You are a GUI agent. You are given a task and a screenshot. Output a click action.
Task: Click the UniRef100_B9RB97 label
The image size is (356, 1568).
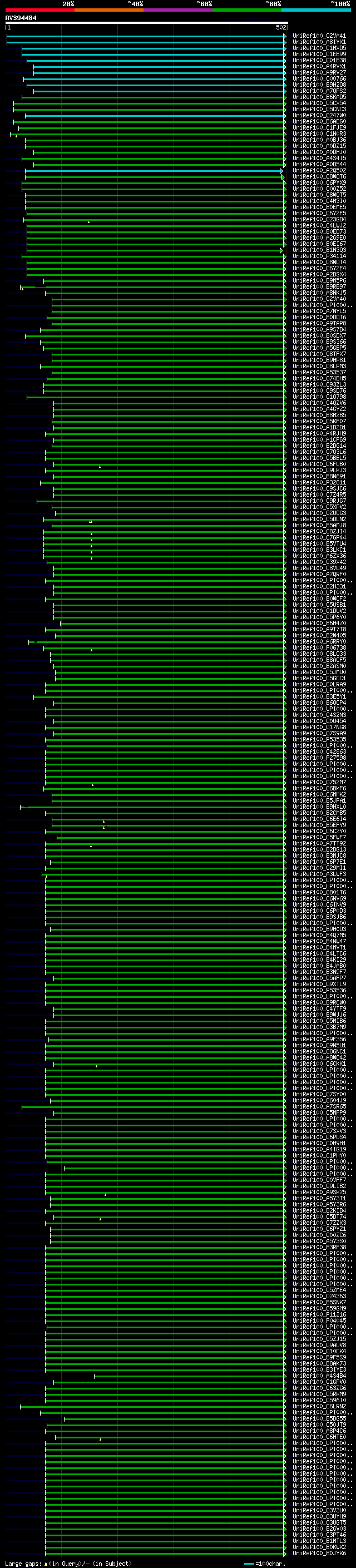[319, 286]
